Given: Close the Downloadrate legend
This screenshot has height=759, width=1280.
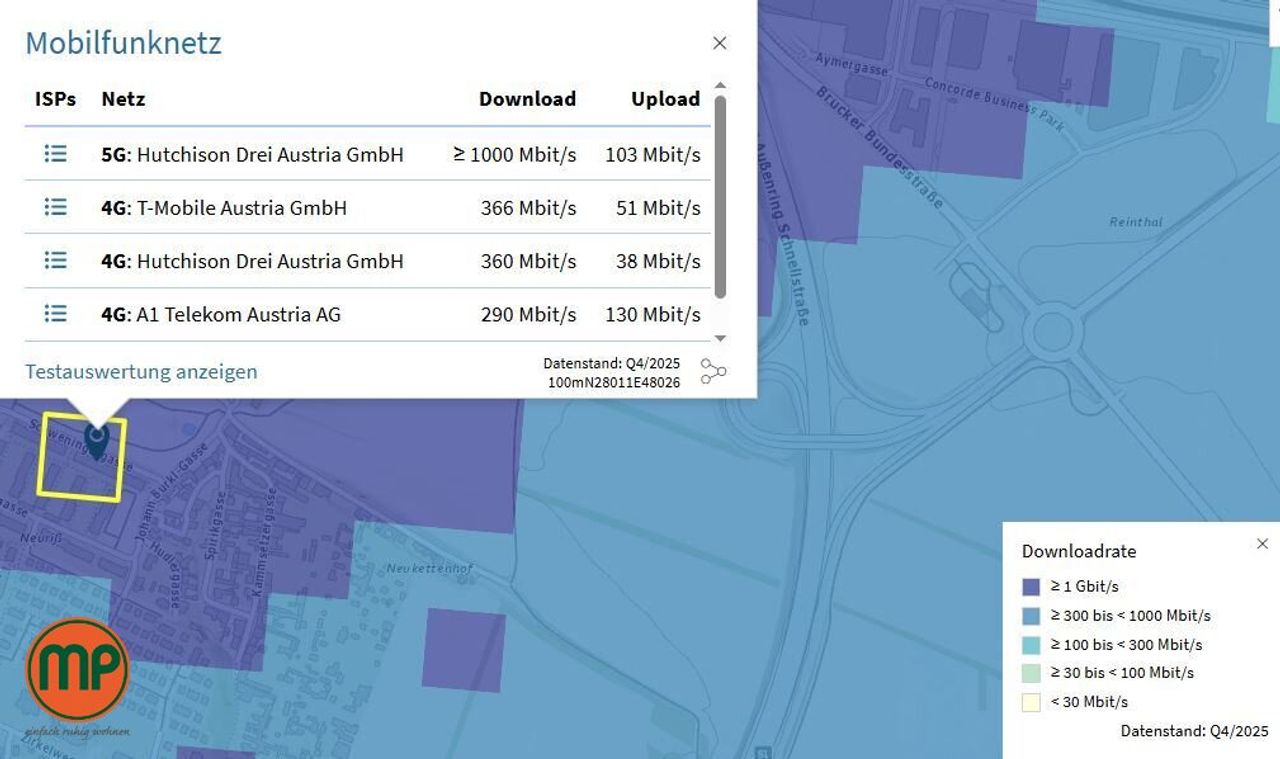Looking at the screenshot, I should (x=1262, y=543).
